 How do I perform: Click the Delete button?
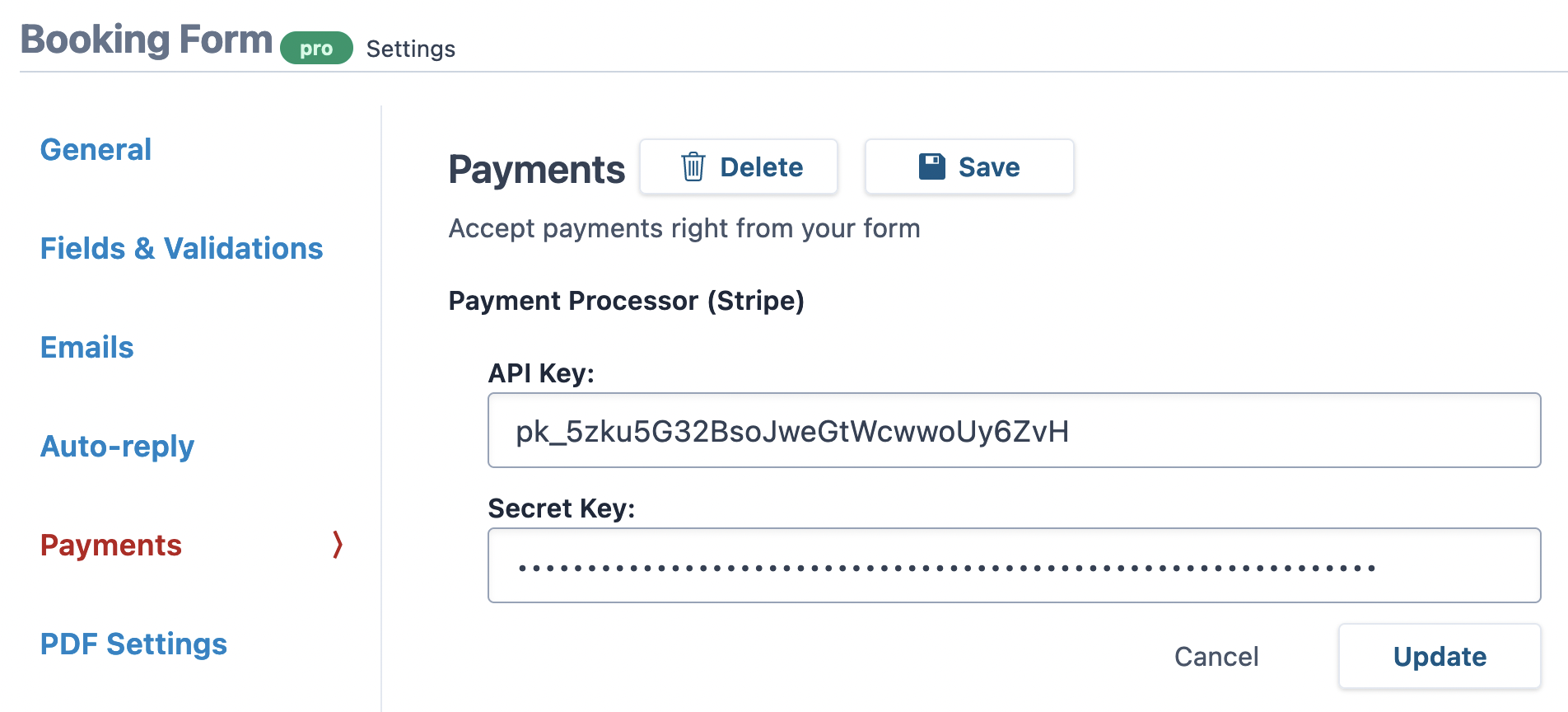[738, 166]
